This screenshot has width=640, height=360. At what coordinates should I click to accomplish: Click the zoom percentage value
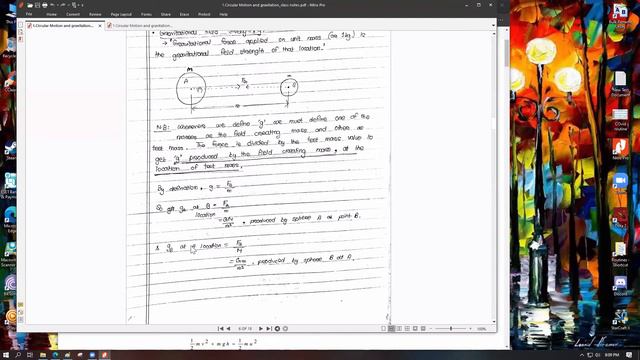(x=482, y=329)
